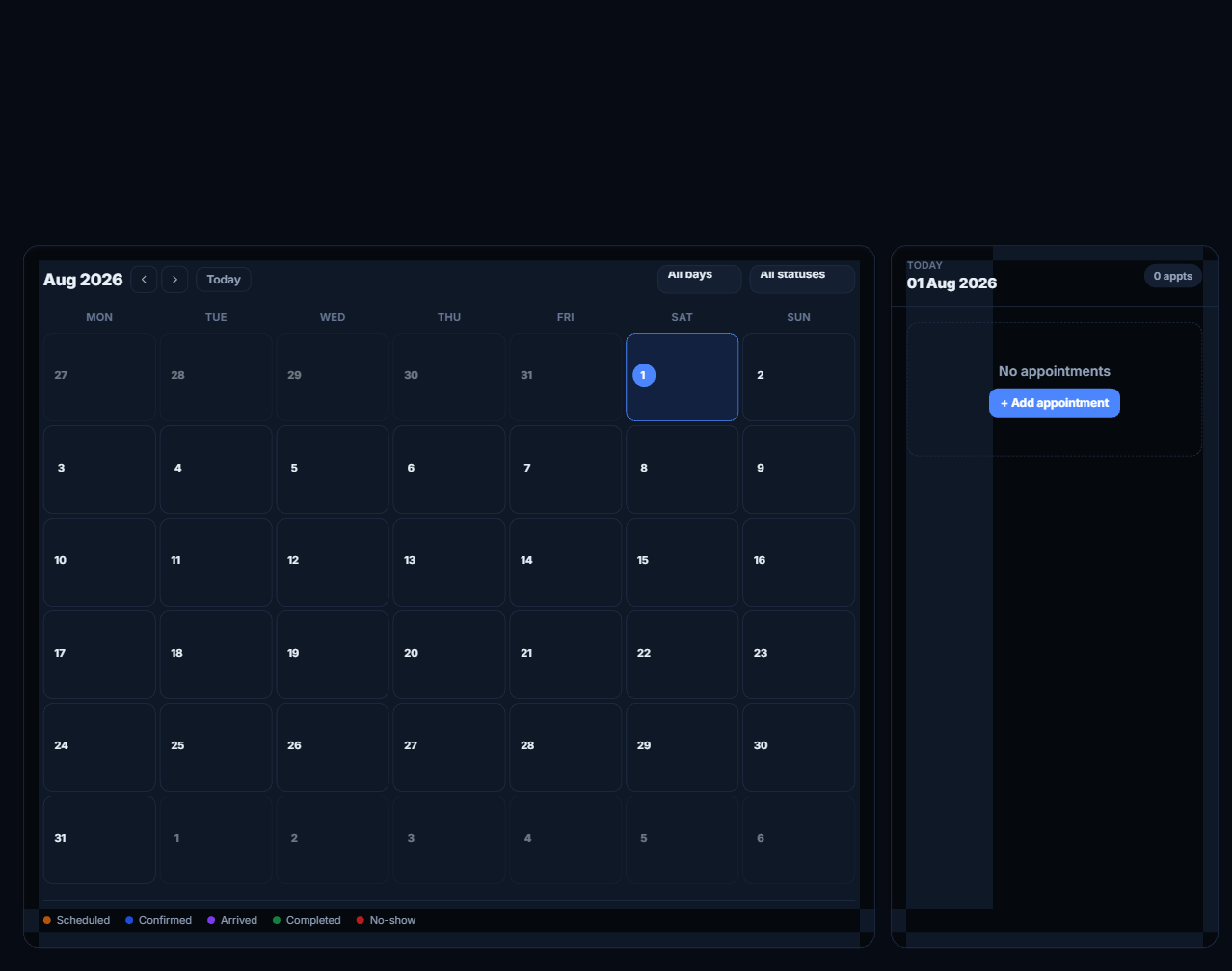This screenshot has width=1232, height=971.
Task: Choose day 24 cell
Action: tap(99, 747)
